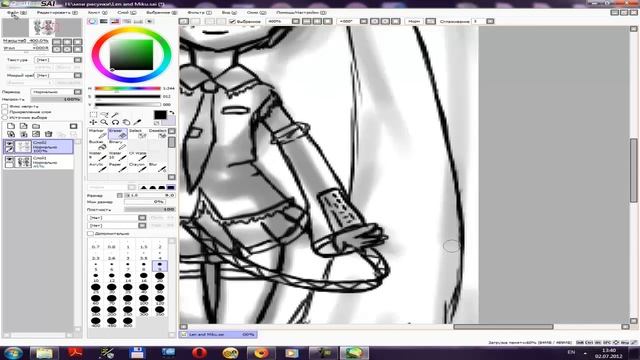
Task: Select the Acrylic brush
Action: (98, 167)
